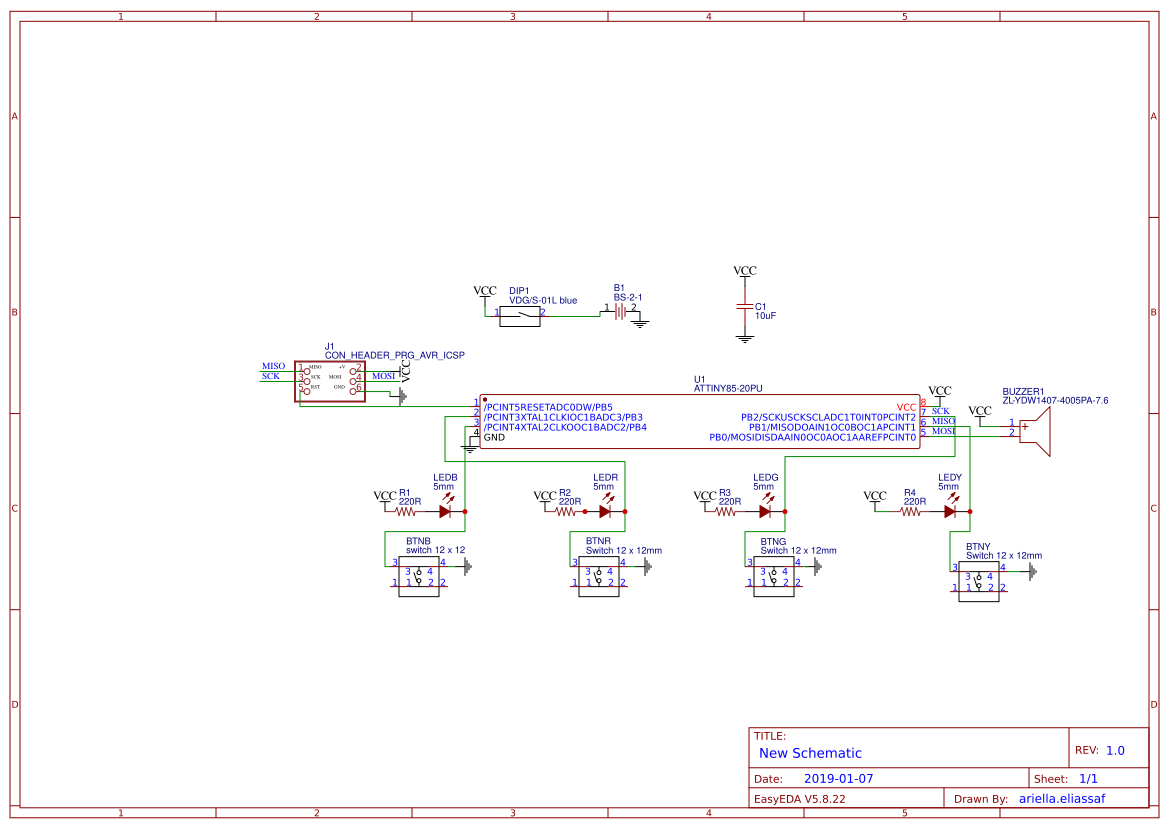The height and width of the screenshot is (828, 1169).
Task: Select the New Schematic title text
Action: [x=810, y=753]
